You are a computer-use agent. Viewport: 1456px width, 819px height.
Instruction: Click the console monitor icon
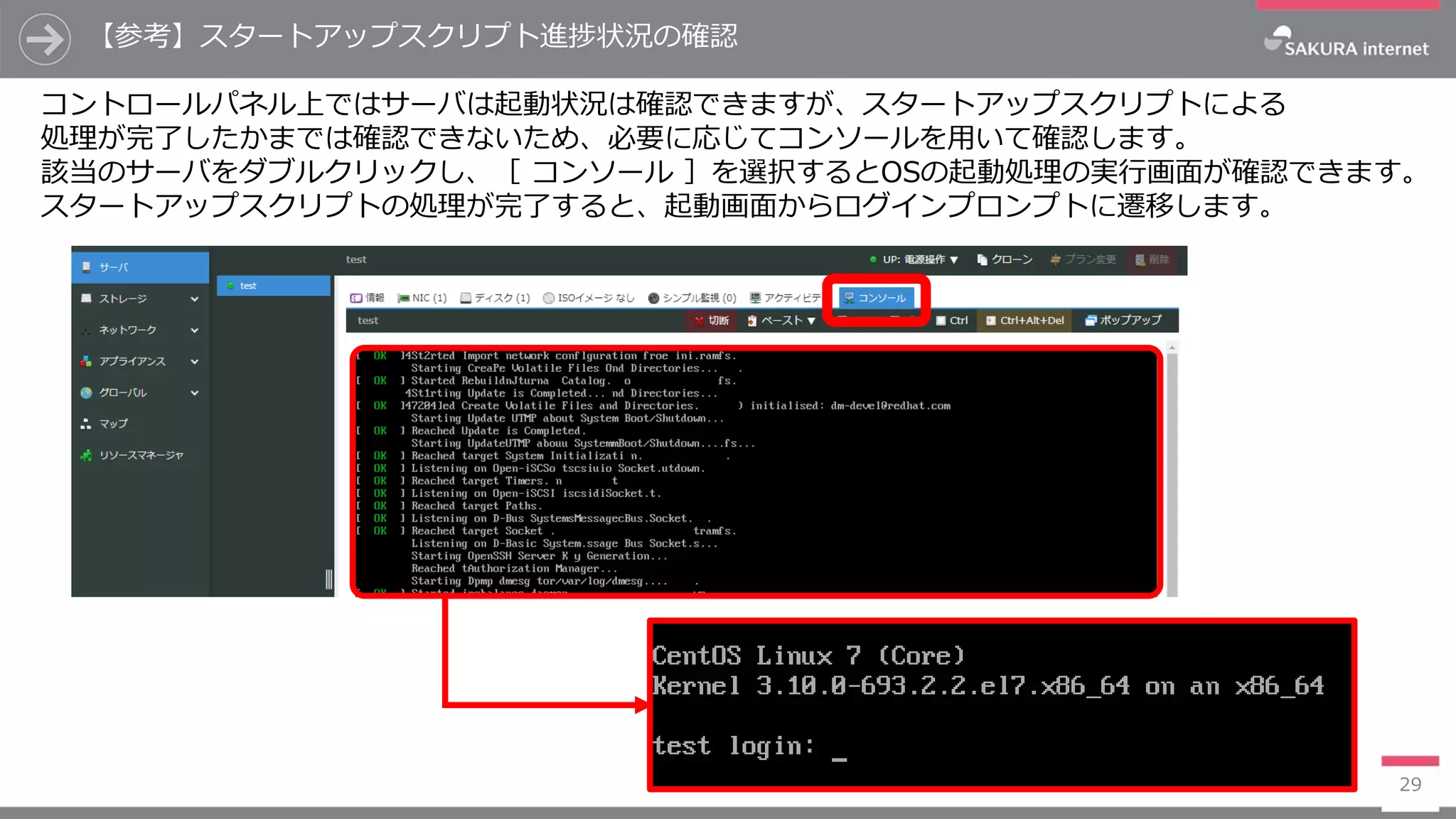[x=849, y=298]
